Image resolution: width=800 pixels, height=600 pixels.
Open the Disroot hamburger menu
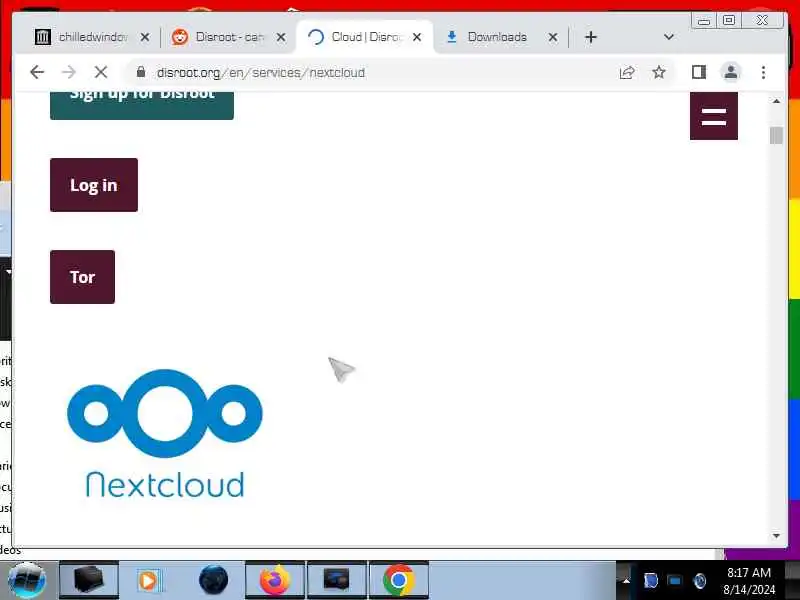pyautogui.click(x=714, y=116)
